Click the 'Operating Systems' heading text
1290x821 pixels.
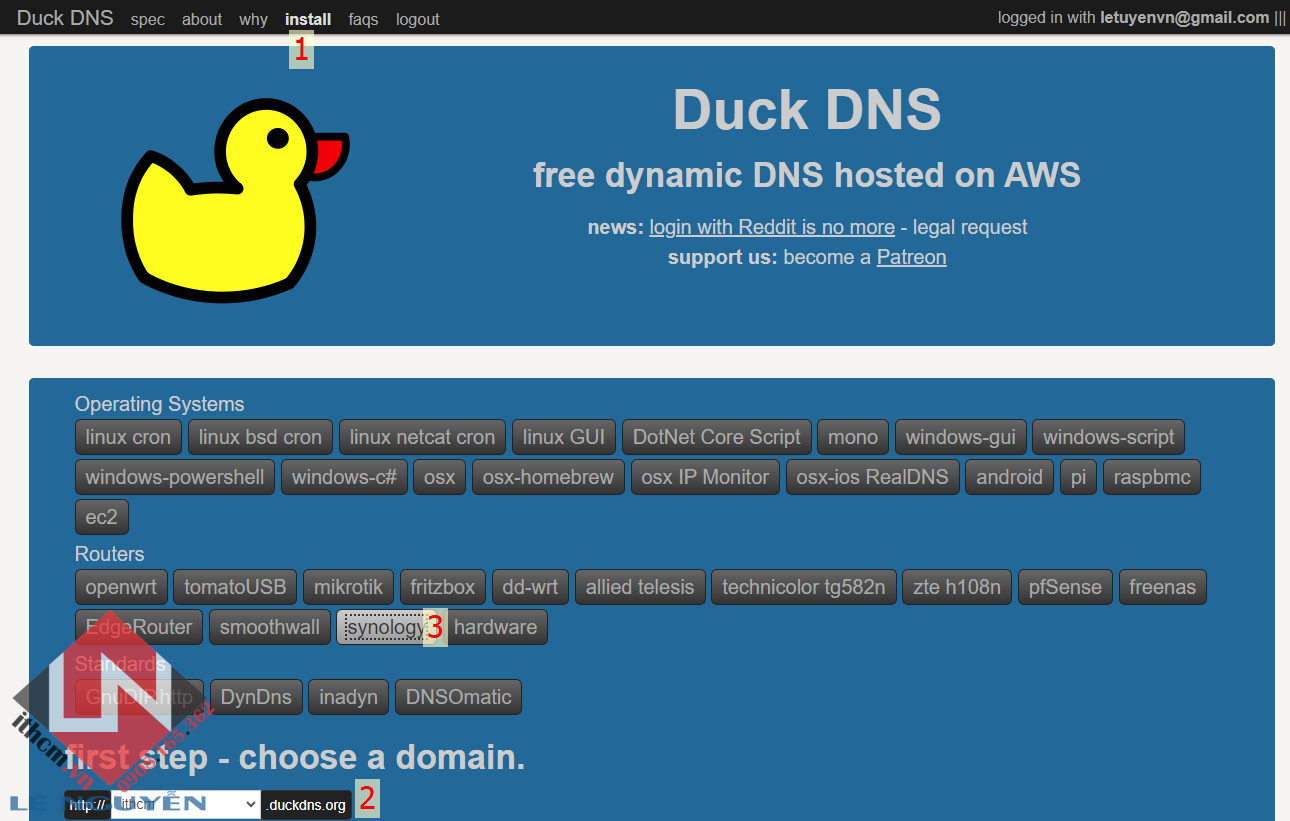click(159, 404)
